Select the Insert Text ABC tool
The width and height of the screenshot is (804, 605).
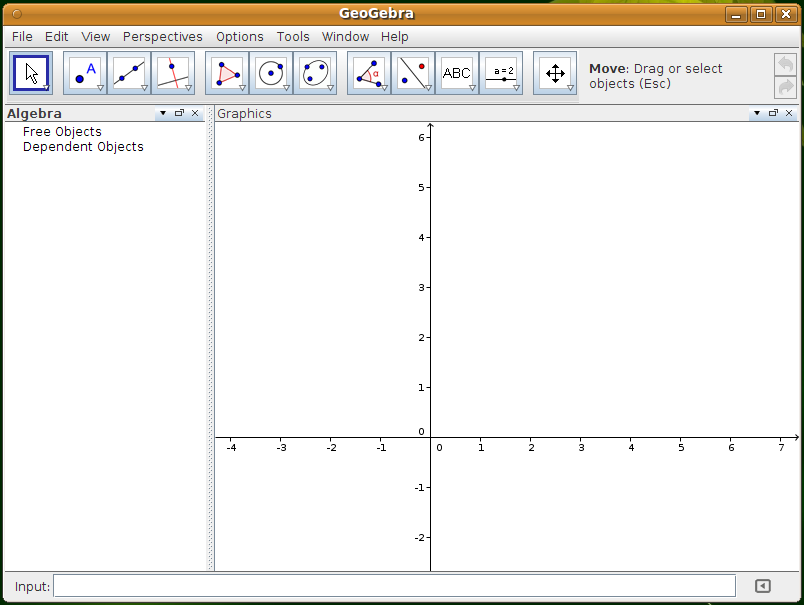457,73
